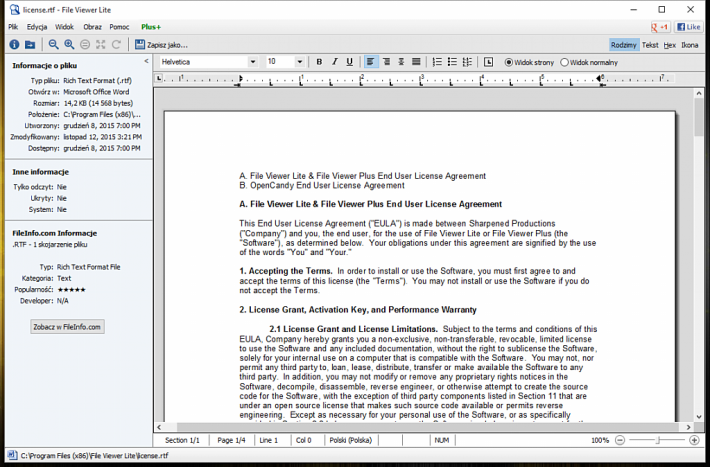Click the horizontal scrollbar thumb
Image resolution: width=710 pixels, height=467 pixels.
tap(427, 427)
